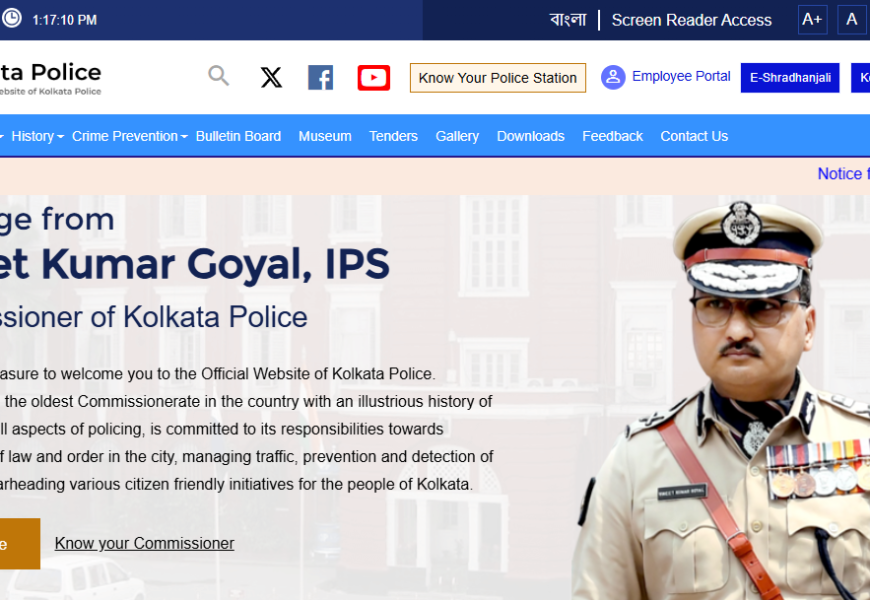Screen dimensions: 870x600
Task: Expand the History dropdown menu
Action: (x=37, y=136)
